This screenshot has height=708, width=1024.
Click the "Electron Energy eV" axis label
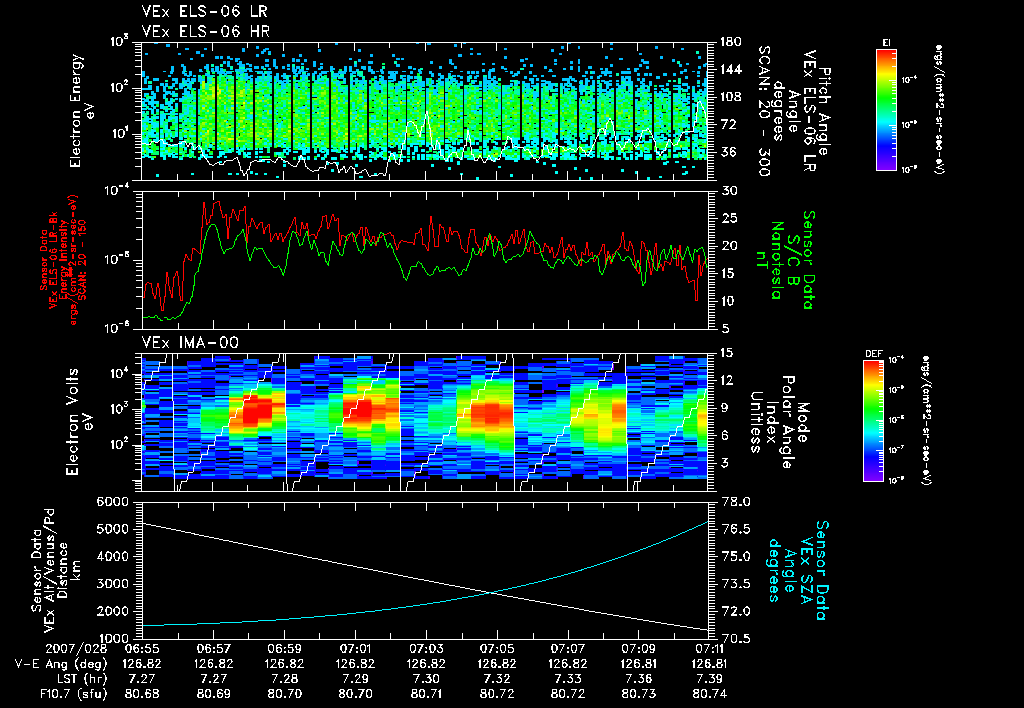click(83, 111)
